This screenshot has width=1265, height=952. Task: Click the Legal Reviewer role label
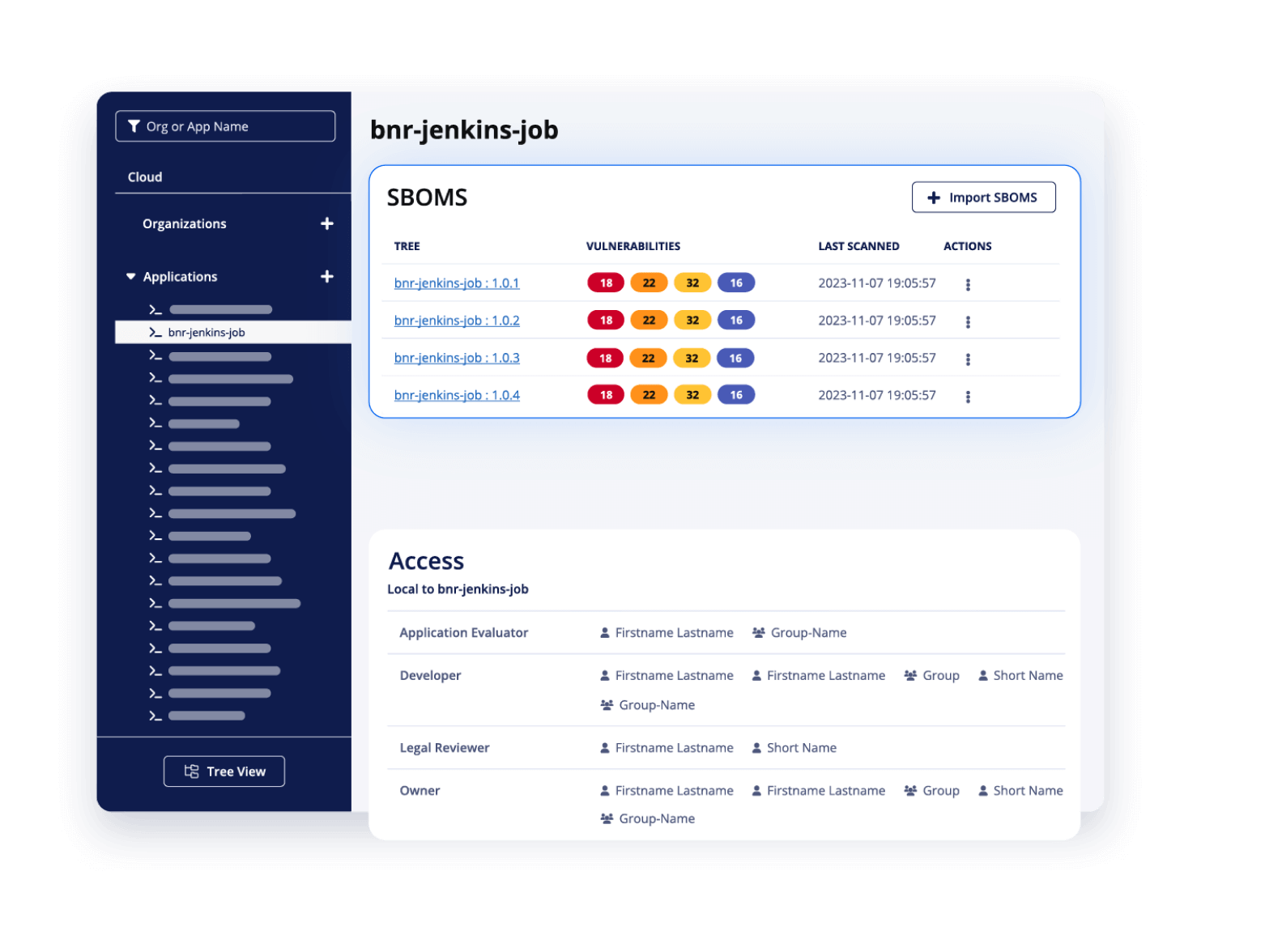445,748
